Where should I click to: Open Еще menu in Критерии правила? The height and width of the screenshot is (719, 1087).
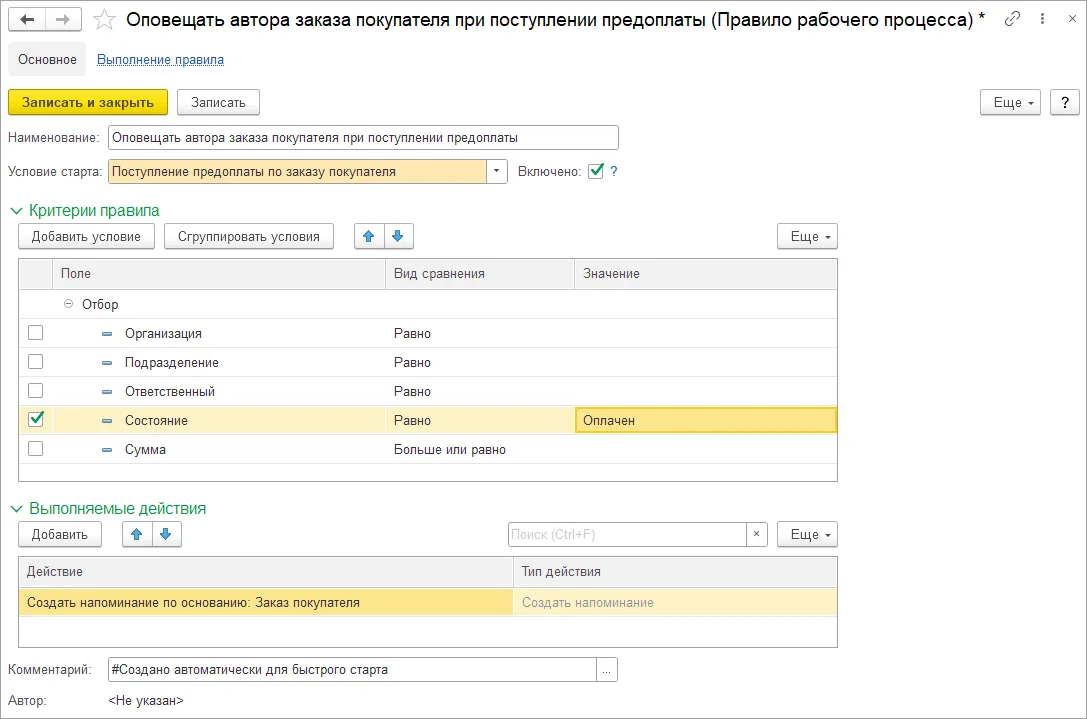coord(807,236)
